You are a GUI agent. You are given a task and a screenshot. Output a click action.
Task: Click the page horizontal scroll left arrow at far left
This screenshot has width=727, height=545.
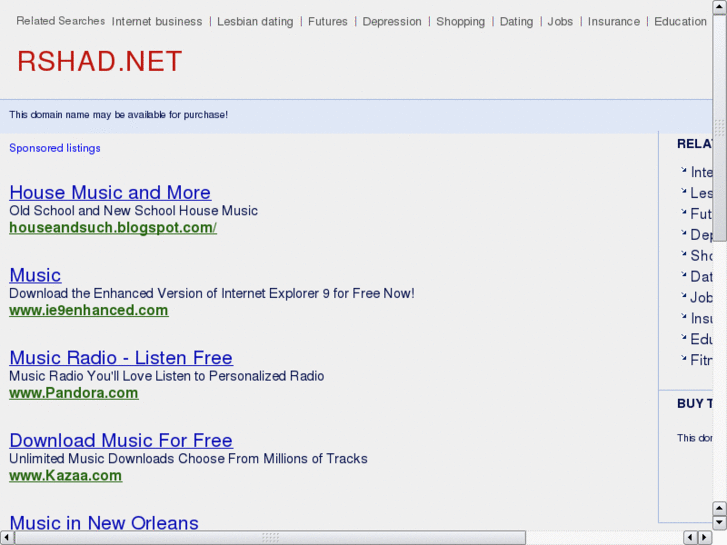pyautogui.click(x=7, y=537)
